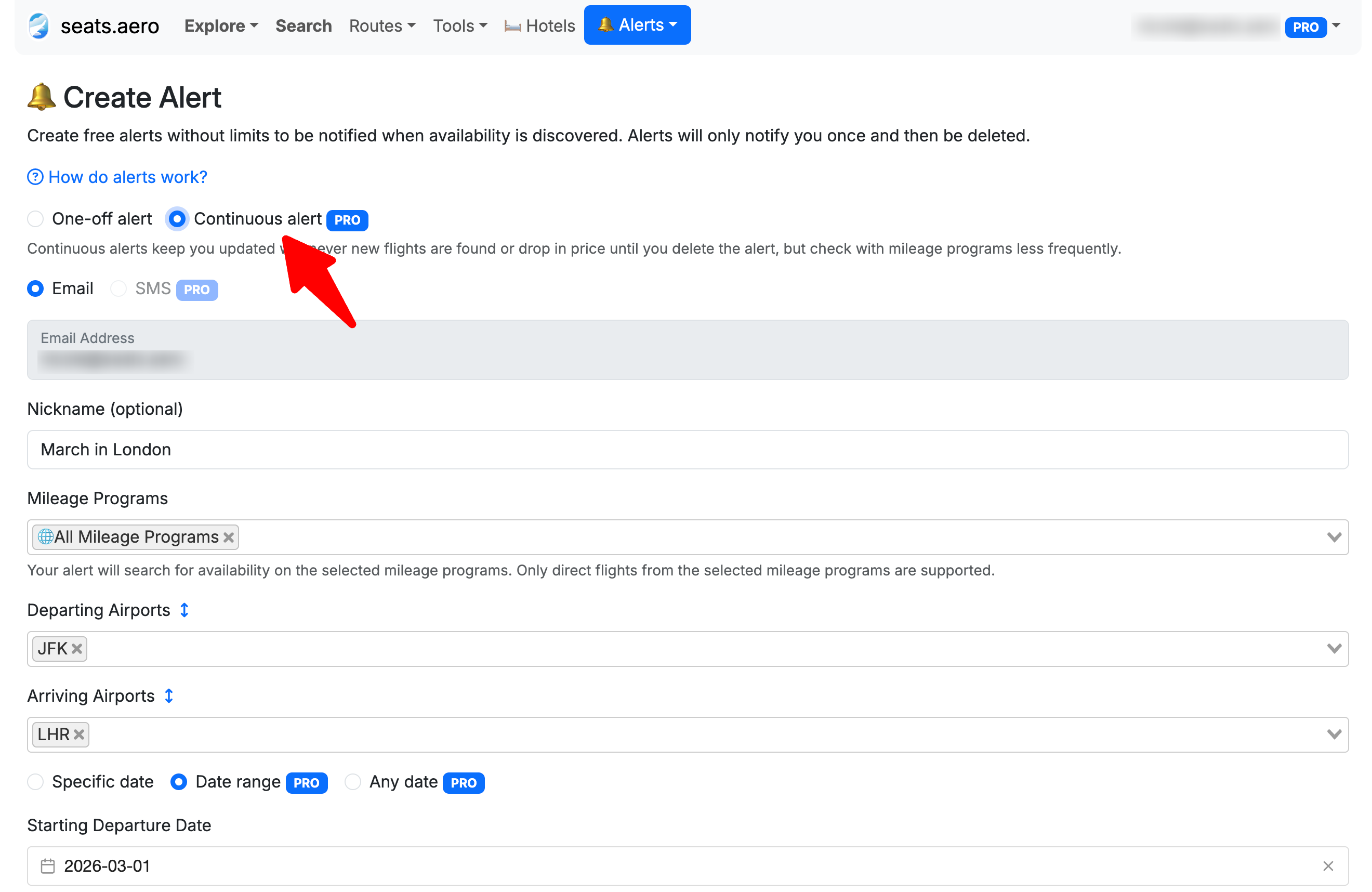Image resolution: width=1372 pixels, height=892 pixels.
Task: Select the Any date radio option
Action: tap(353, 782)
